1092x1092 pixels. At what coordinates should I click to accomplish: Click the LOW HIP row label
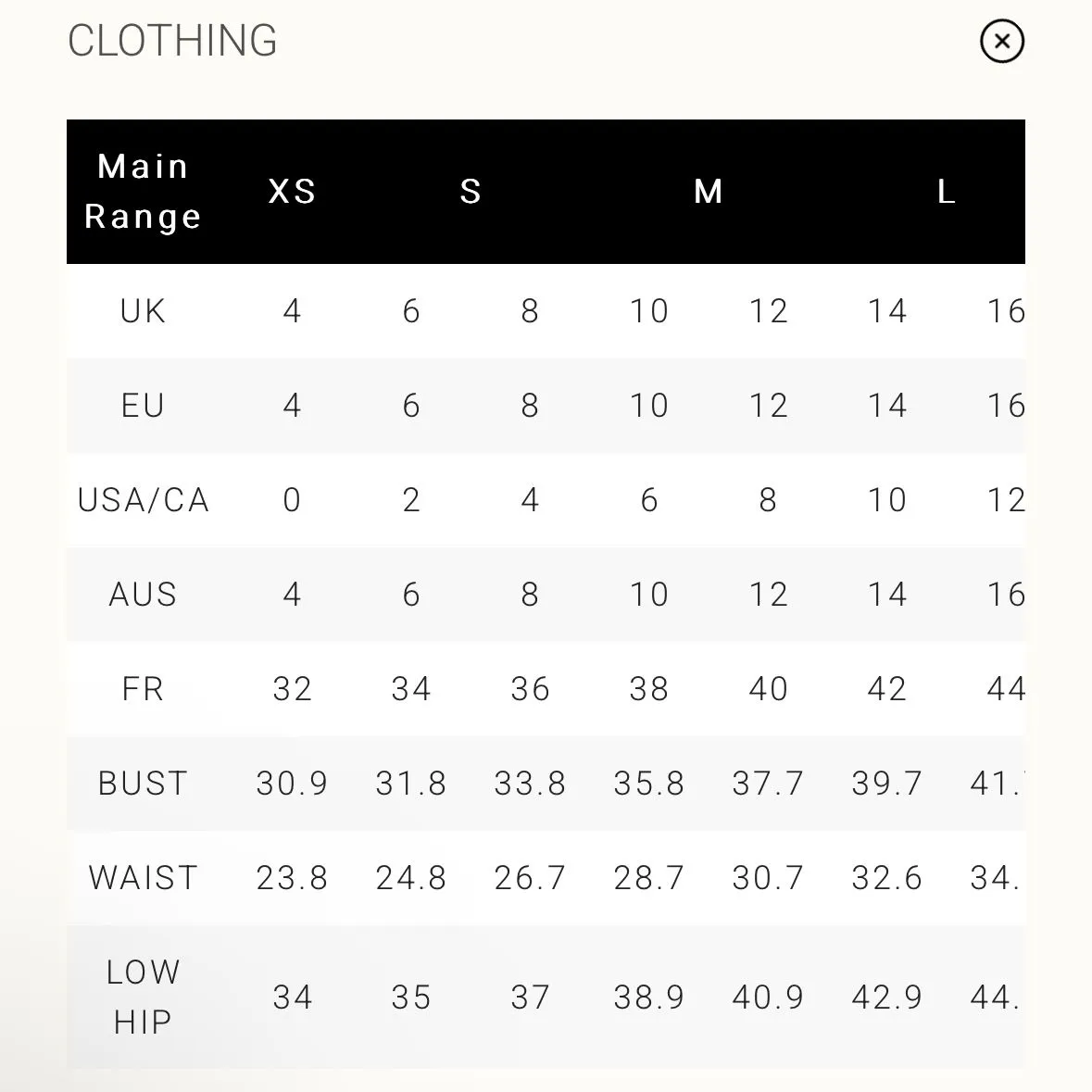143,998
